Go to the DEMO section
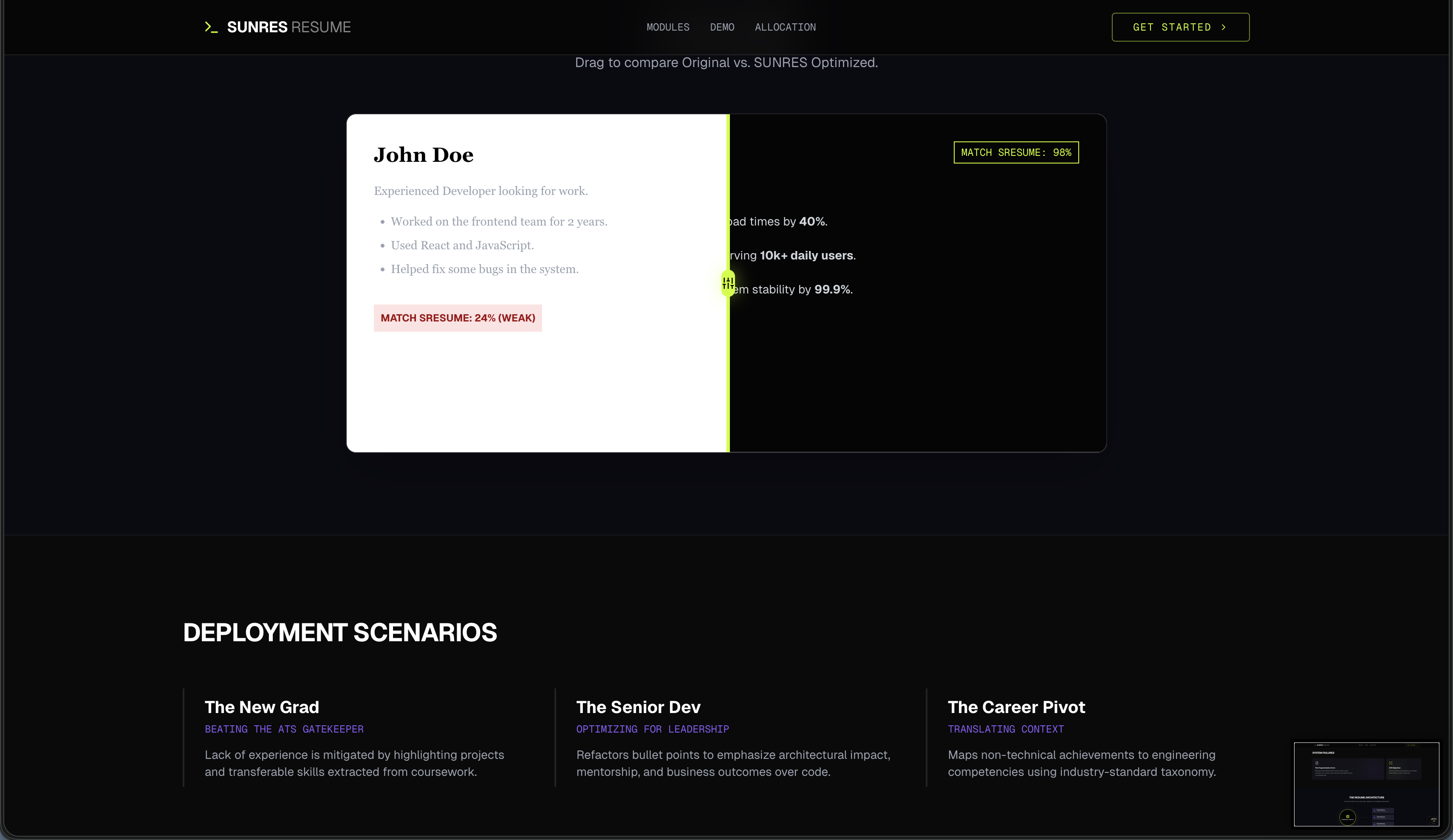This screenshot has width=1453, height=840. pyautogui.click(x=722, y=27)
